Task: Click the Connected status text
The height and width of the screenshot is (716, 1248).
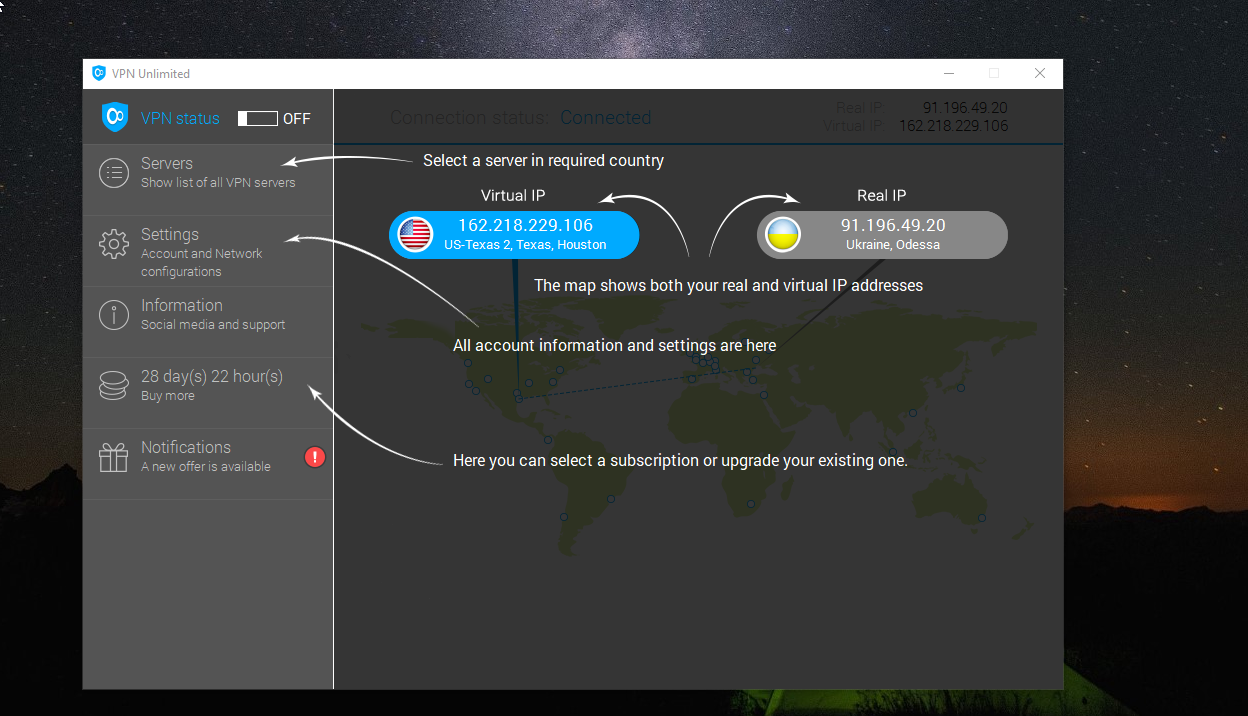Action: [x=606, y=118]
